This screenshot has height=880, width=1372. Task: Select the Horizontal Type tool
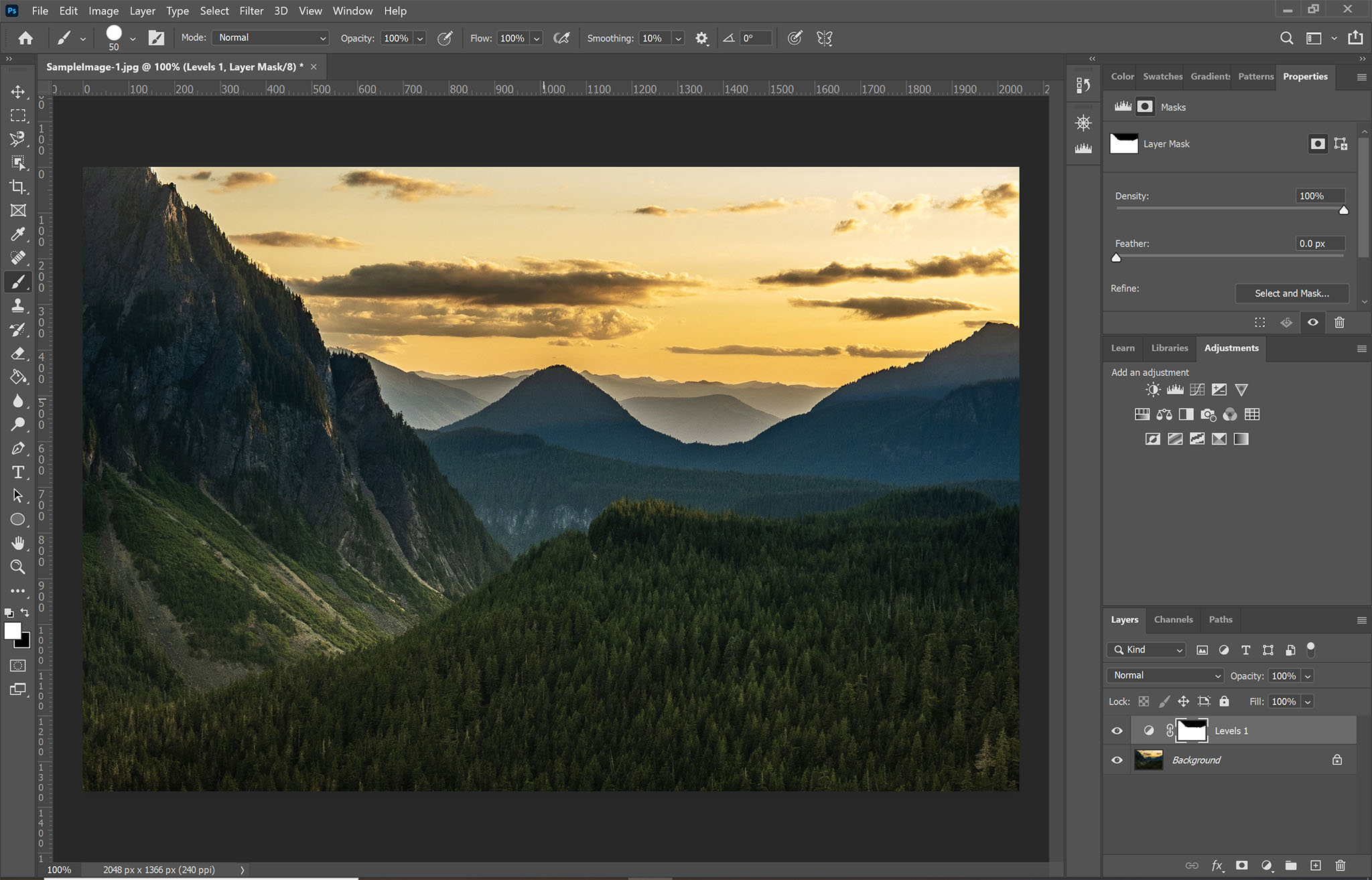coord(18,472)
